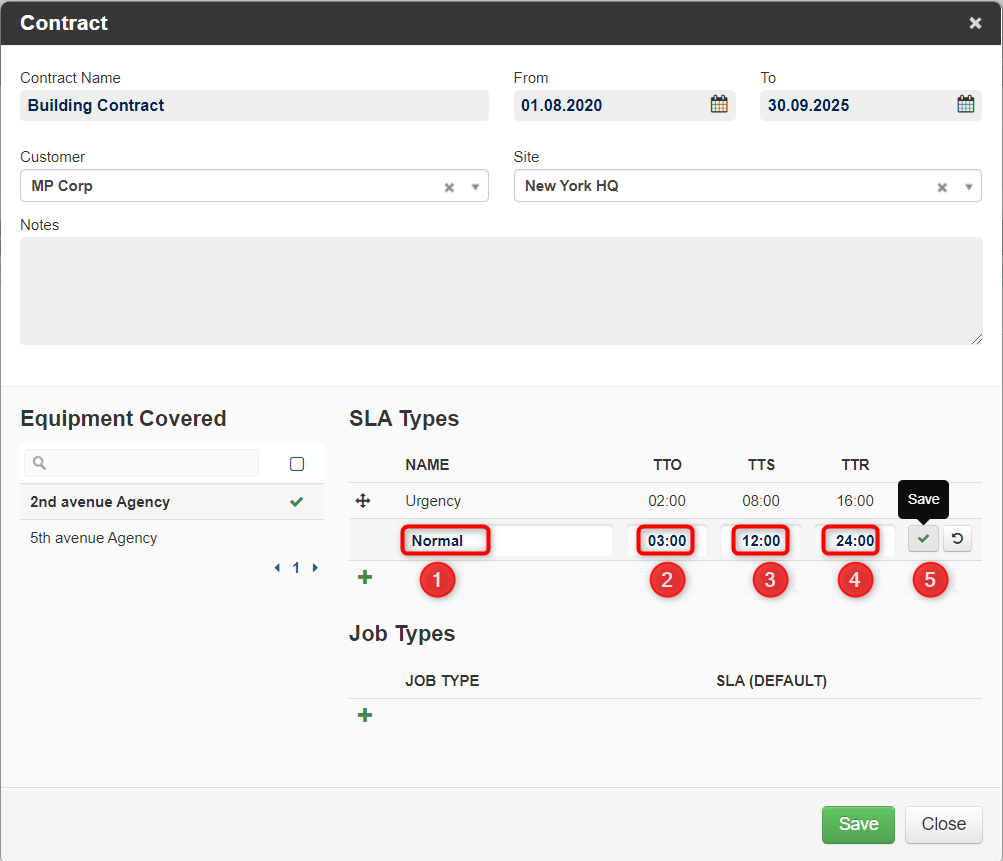Click the move handle on Urgency row
The width and height of the screenshot is (1003, 861).
tap(363, 500)
